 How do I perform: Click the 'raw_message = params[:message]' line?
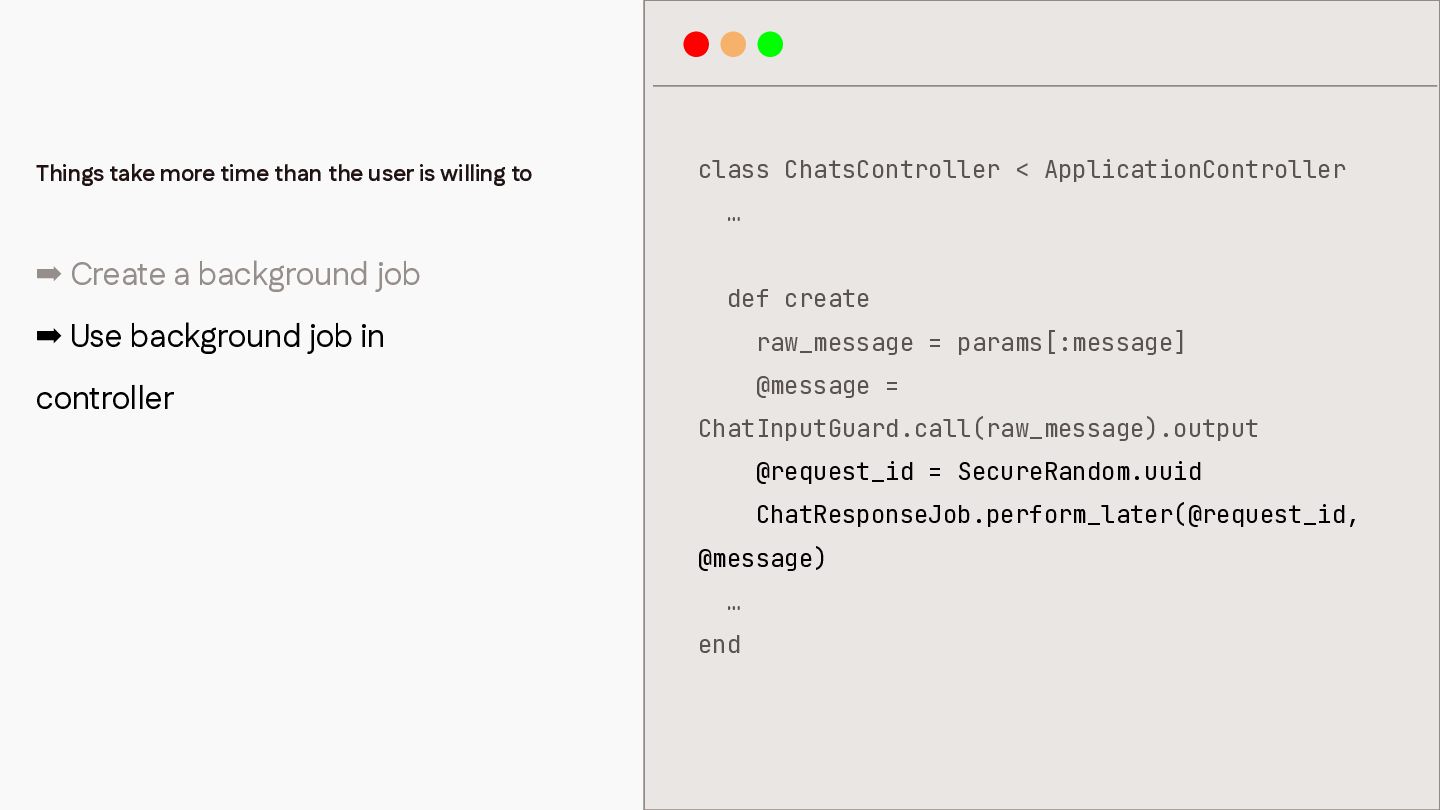971,343
